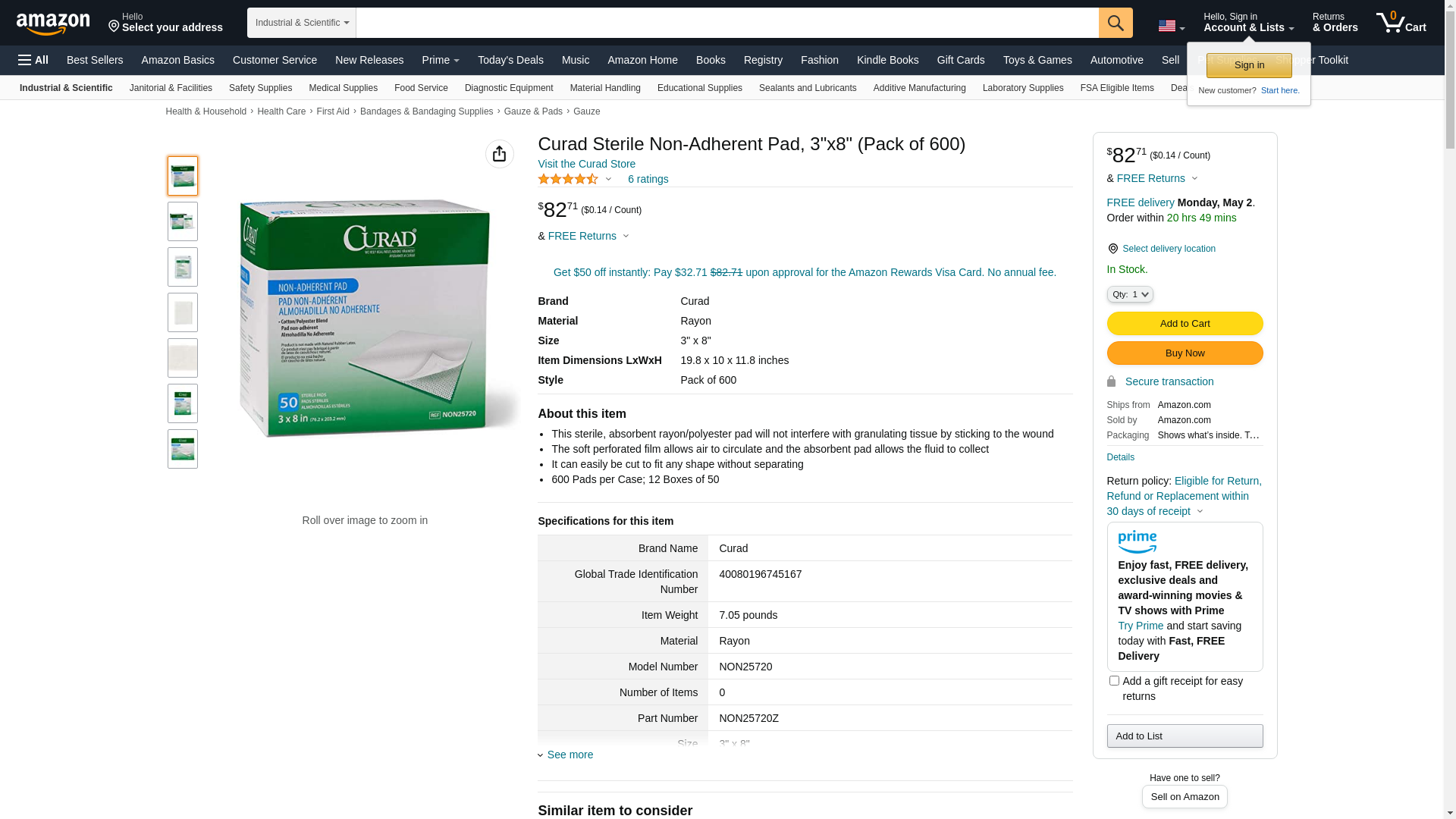Expand the return policy chevron
The image size is (1456, 819).
pyautogui.click(x=1200, y=511)
